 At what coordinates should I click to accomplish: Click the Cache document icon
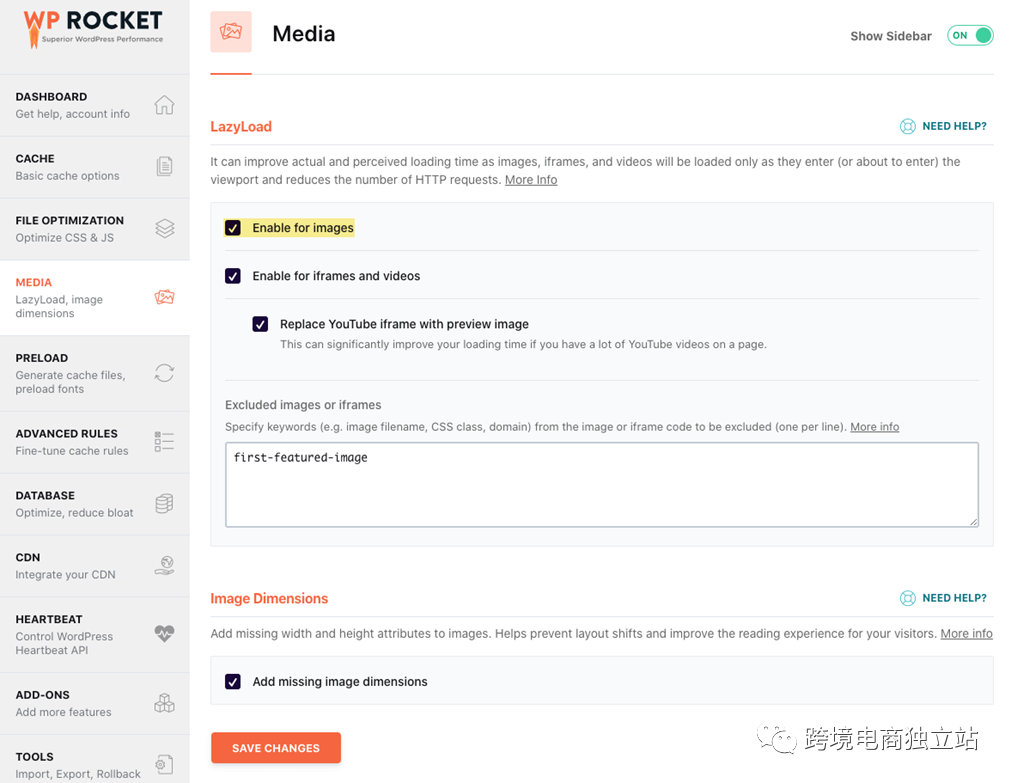point(164,166)
